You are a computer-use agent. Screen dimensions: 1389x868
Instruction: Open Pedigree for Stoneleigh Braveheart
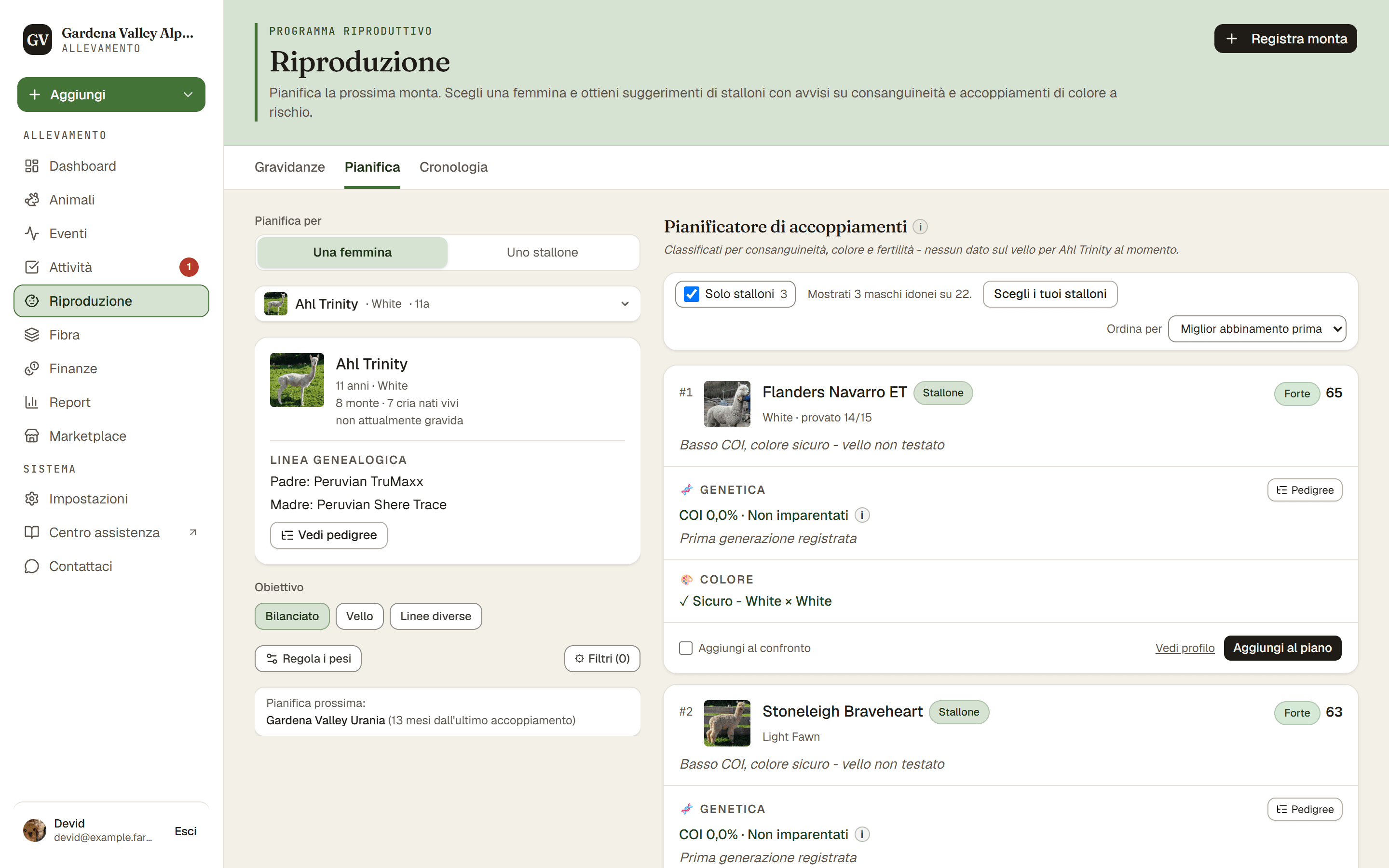point(1305,810)
